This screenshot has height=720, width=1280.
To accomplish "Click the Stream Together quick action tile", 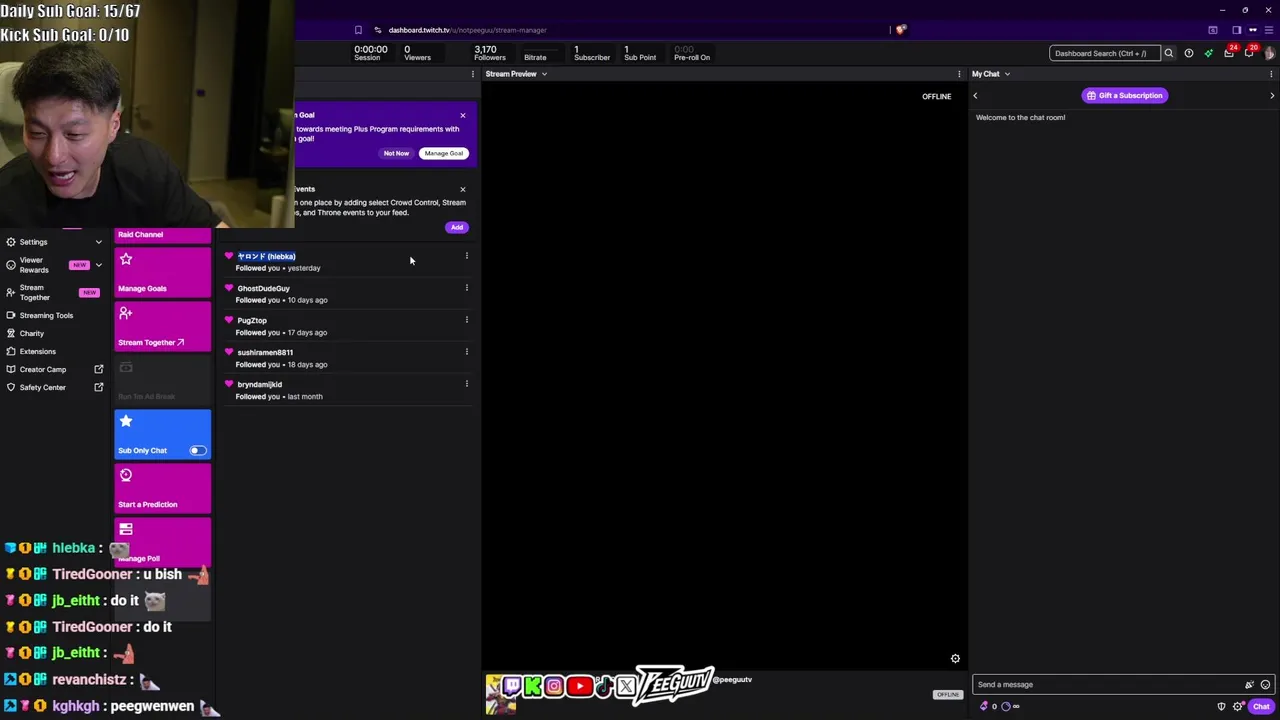I will coord(162,326).
